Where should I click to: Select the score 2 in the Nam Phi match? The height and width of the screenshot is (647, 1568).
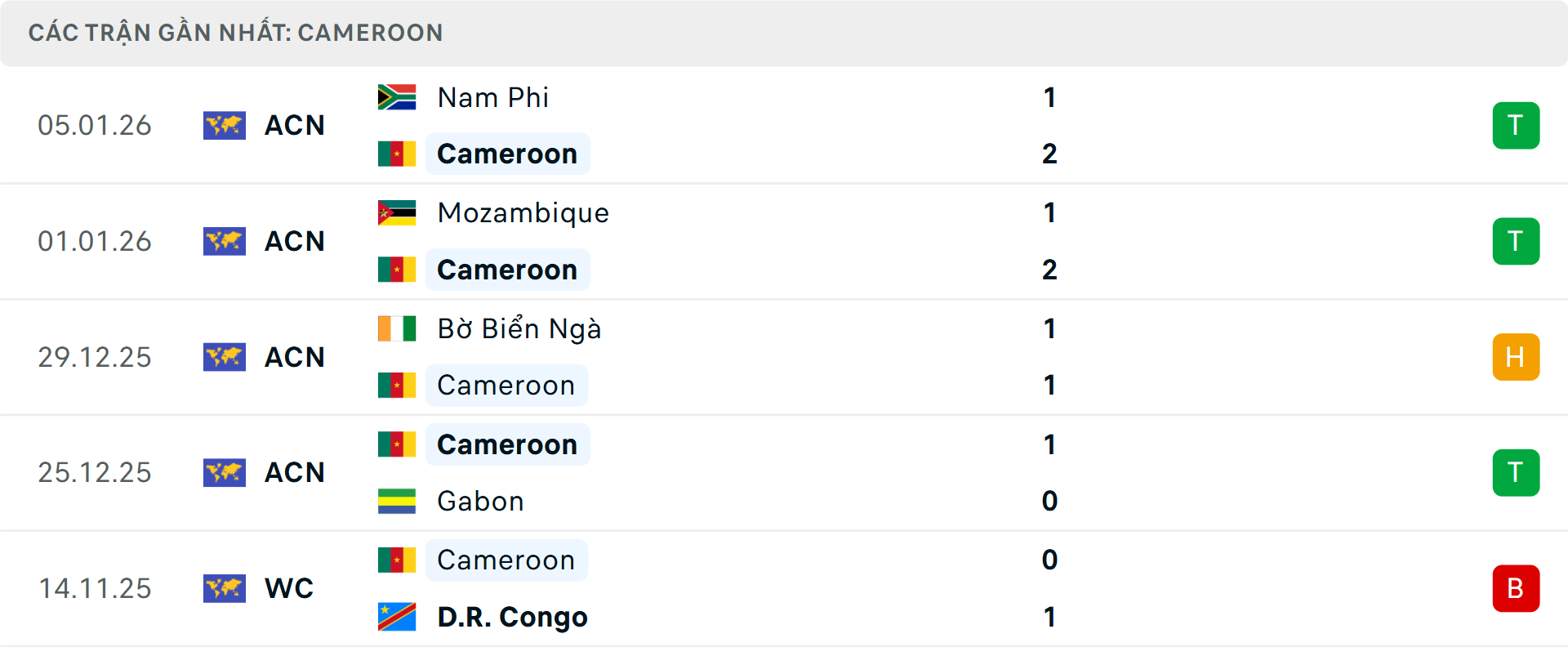(1050, 154)
